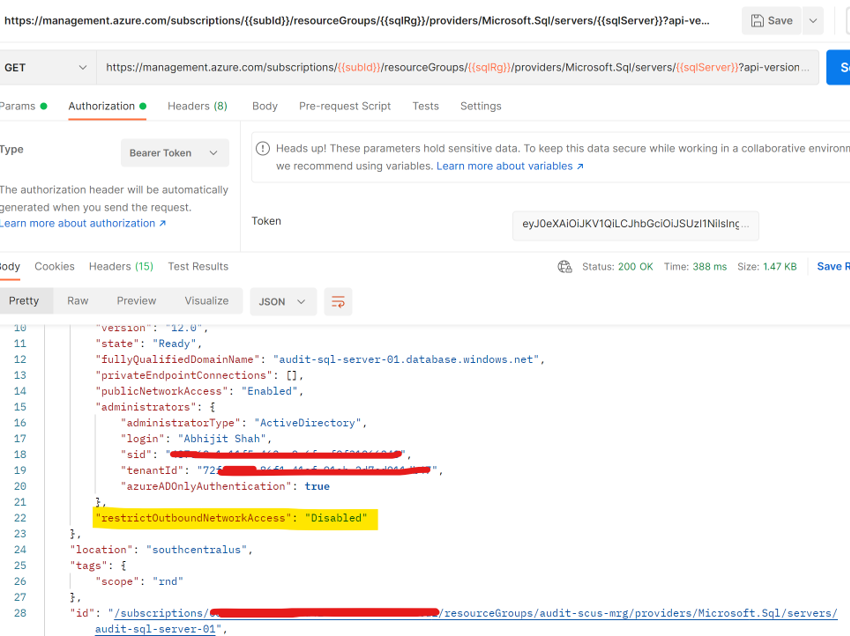Click the "Abhijit Shah" login value
Image resolution: width=850 pixels, height=636 pixels.
coord(222,439)
